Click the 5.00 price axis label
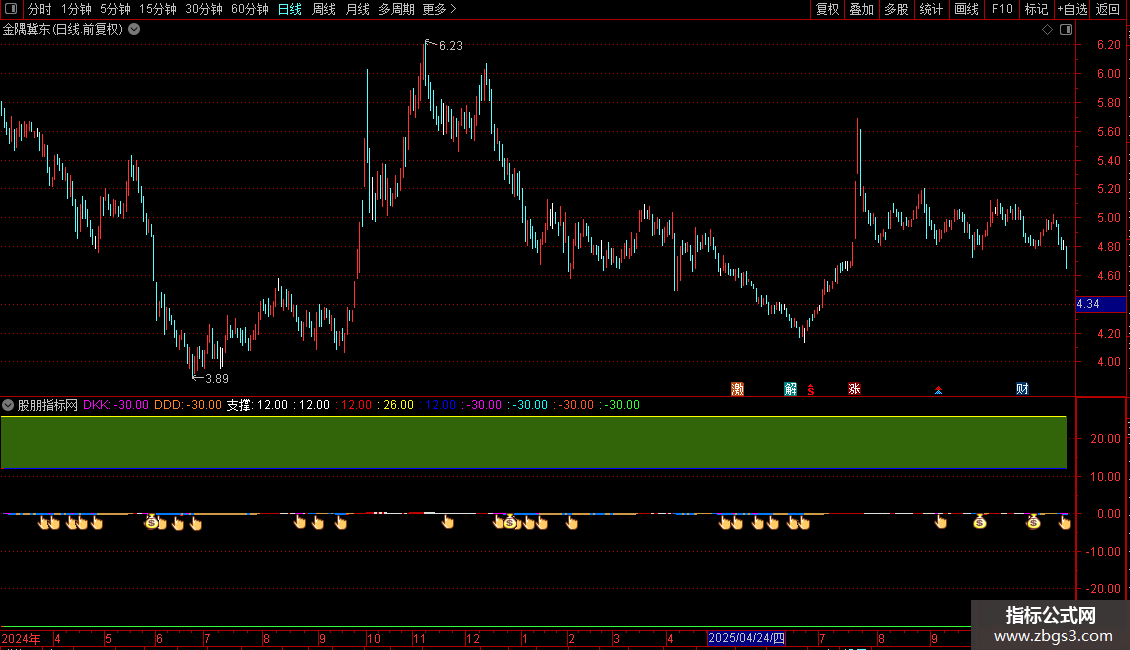Image resolution: width=1130 pixels, height=650 pixels. point(1108,218)
